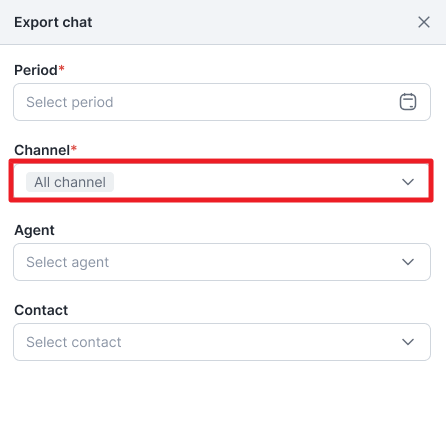Click the Select period input field
The width and height of the screenshot is (446, 447).
[x=222, y=102]
